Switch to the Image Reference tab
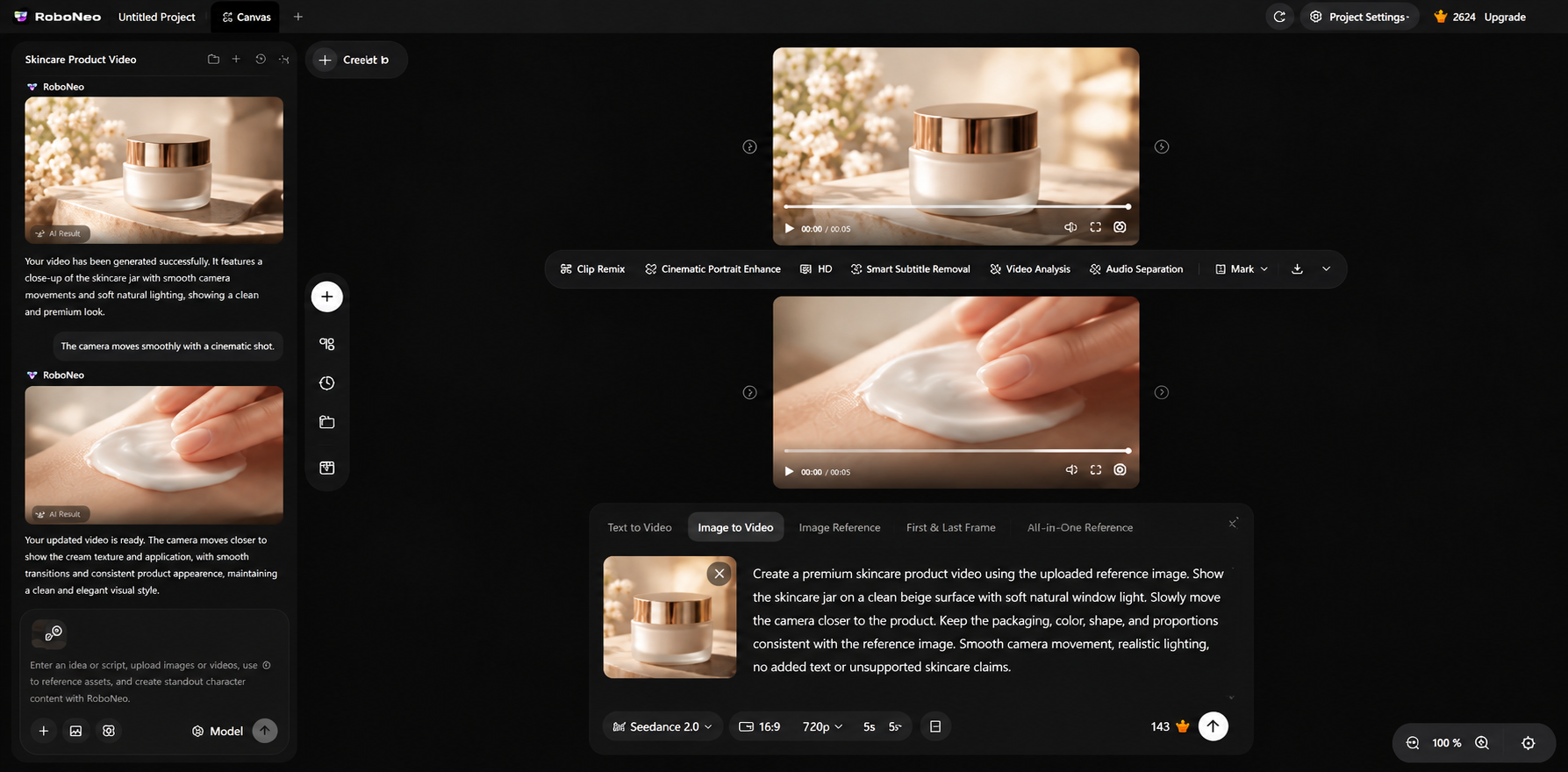The width and height of the screenshot is (1568, 772). (x=839, y=527)
